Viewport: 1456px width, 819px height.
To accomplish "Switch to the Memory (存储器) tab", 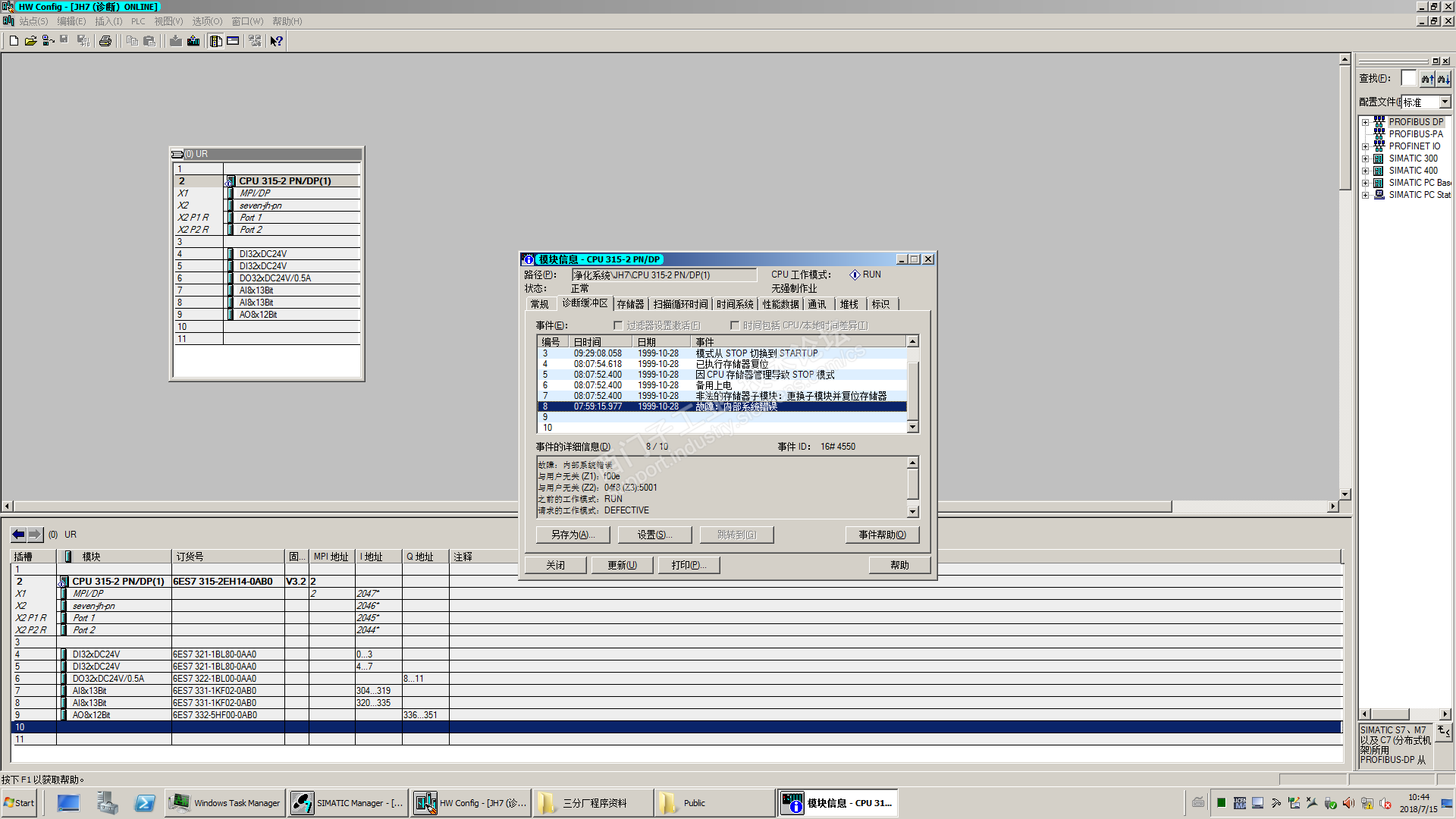I will coord(630,304).
